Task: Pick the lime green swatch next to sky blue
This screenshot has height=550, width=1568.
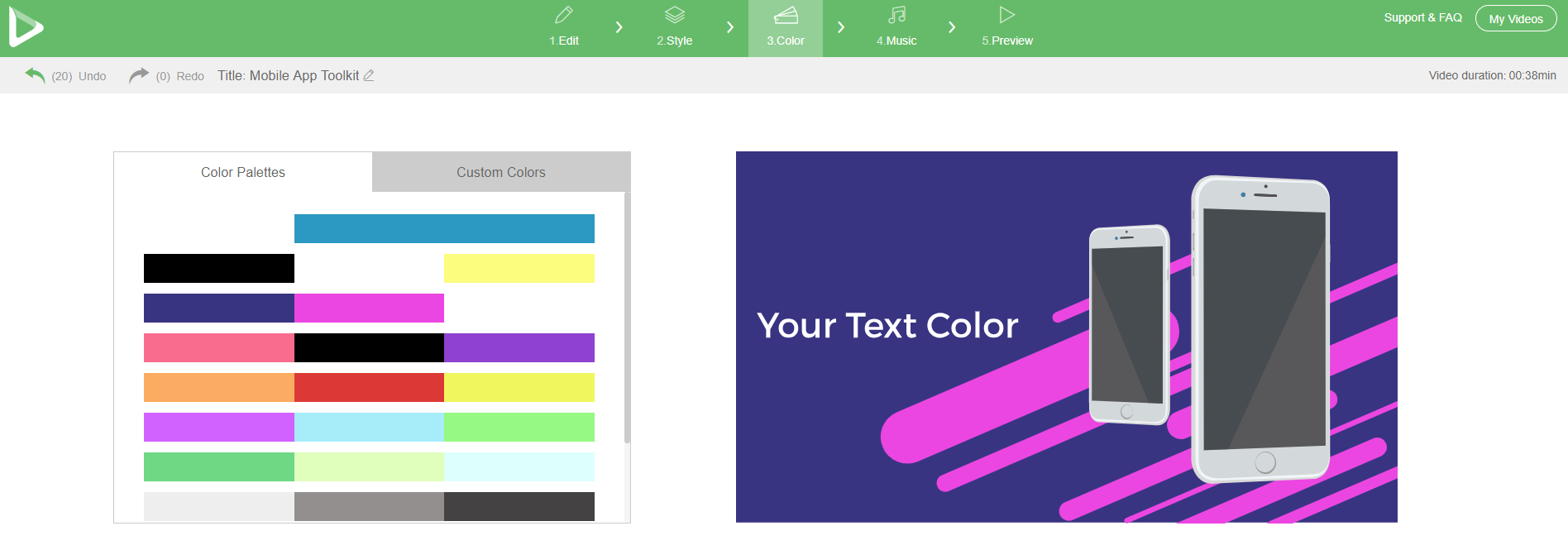Action: coord(519,427)
